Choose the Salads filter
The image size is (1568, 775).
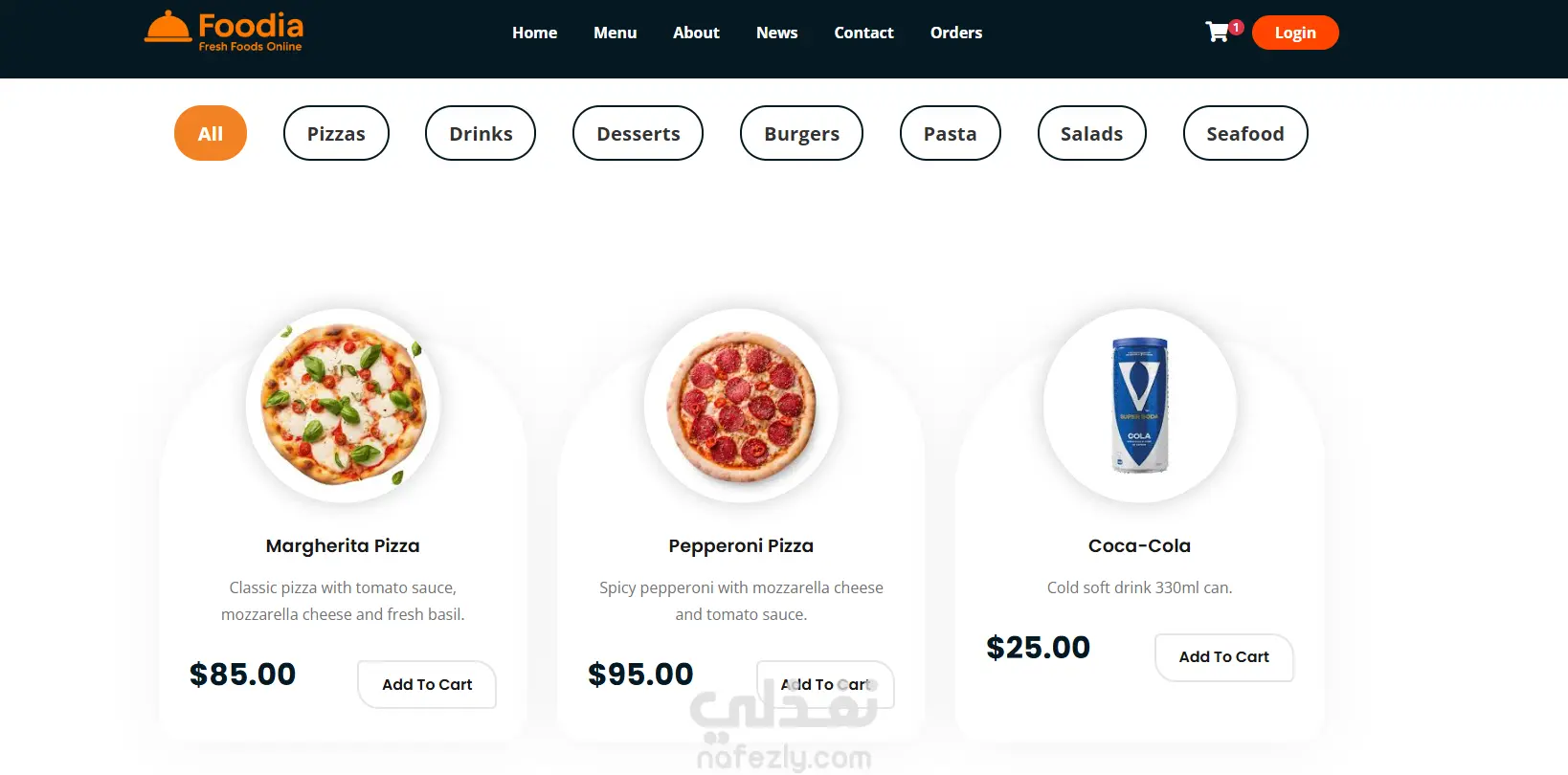click(1091, 133)
